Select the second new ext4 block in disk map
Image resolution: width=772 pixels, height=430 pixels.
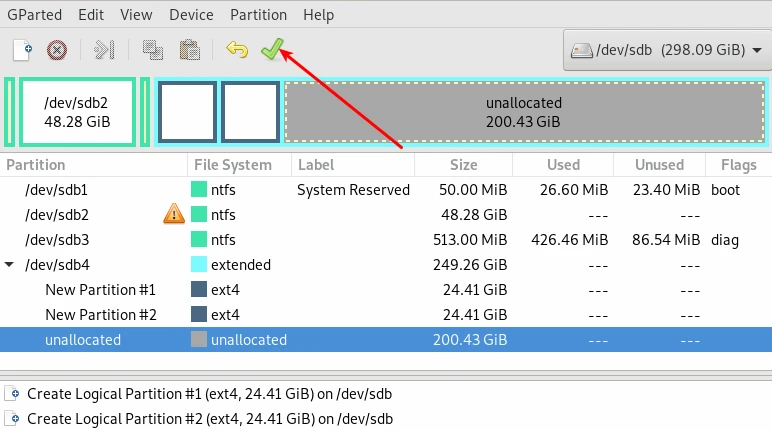point(250,112)
